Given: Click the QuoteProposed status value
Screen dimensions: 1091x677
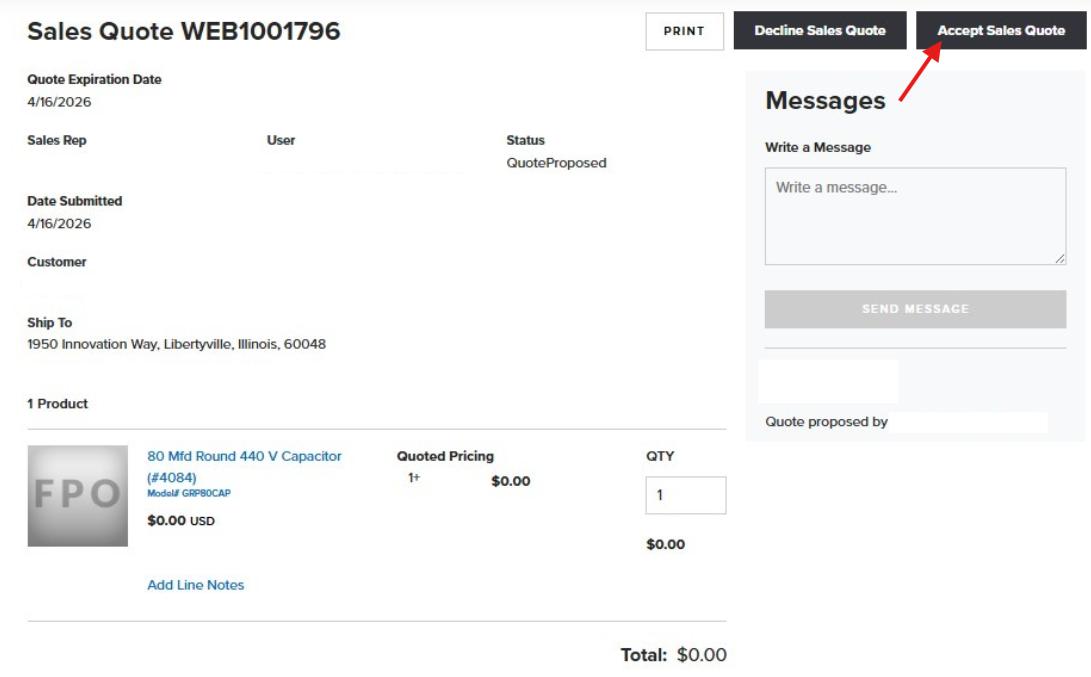Looking at the screenshot, I should point(556,163).
